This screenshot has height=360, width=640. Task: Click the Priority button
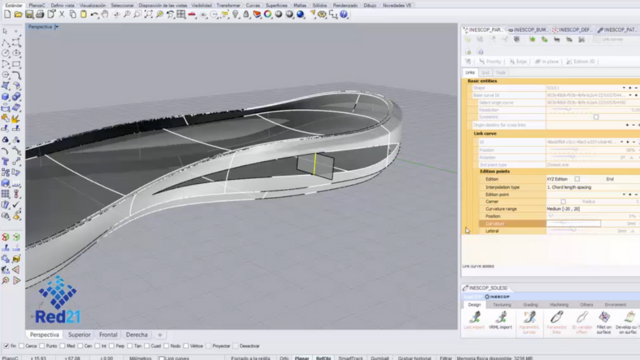point(490,62)
